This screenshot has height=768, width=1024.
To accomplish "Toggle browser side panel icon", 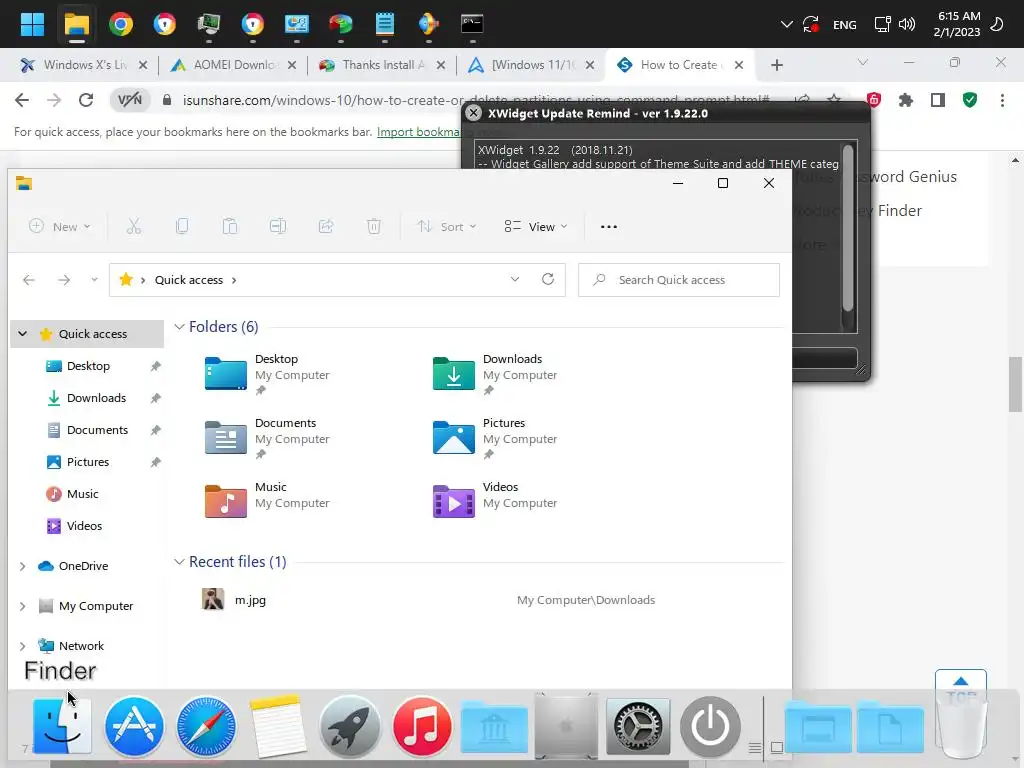I will 938,100.
